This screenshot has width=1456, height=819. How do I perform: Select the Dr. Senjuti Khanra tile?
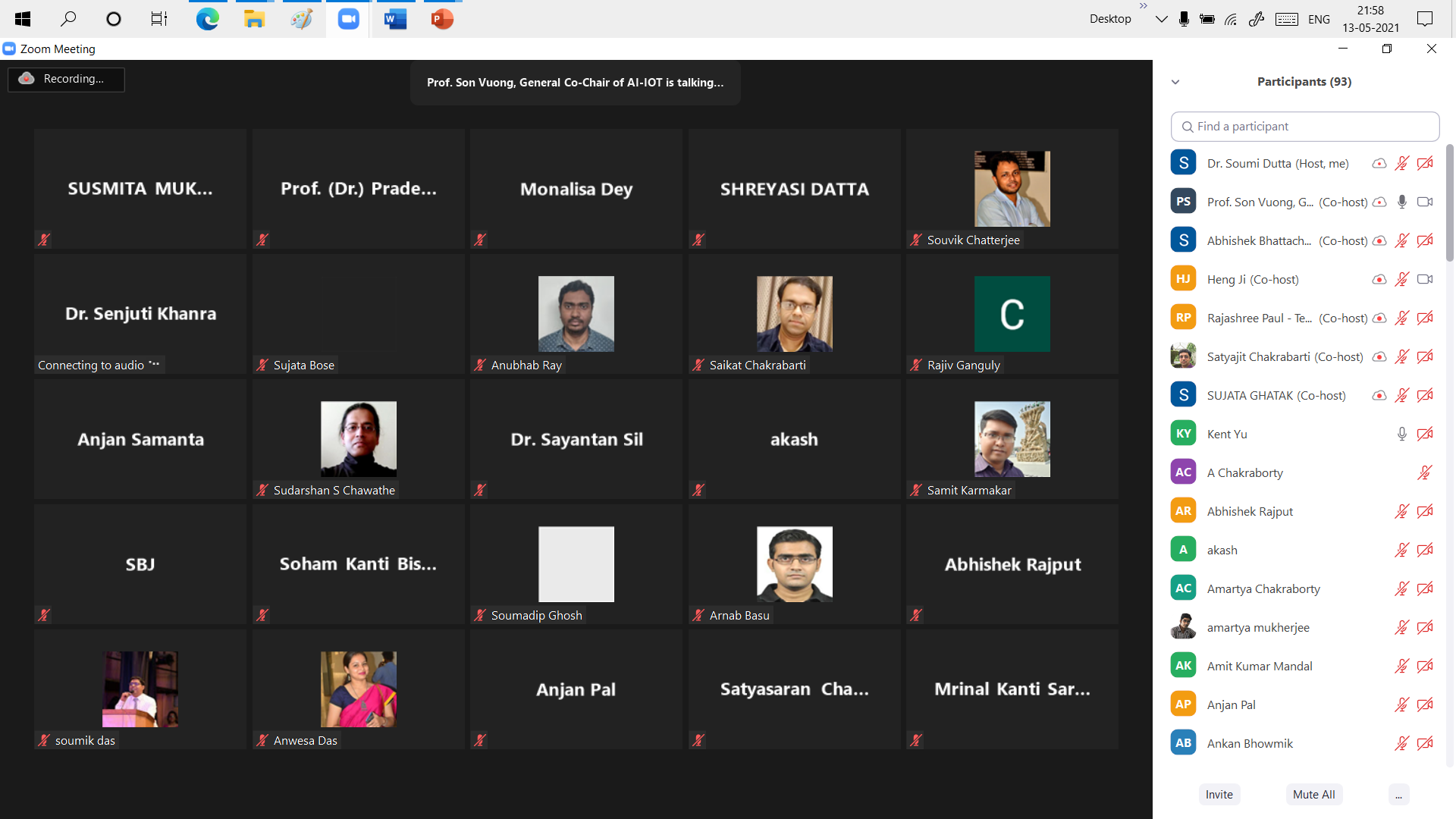140,314
